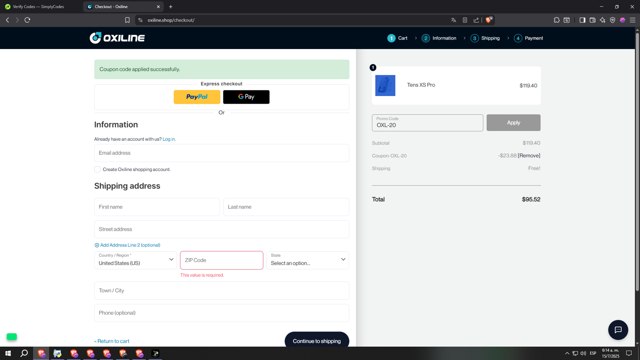This screenshot has width=640, height=360.
Task: Click the Apply promo code button
Action: pyautogui.click(x=513, y=122)
